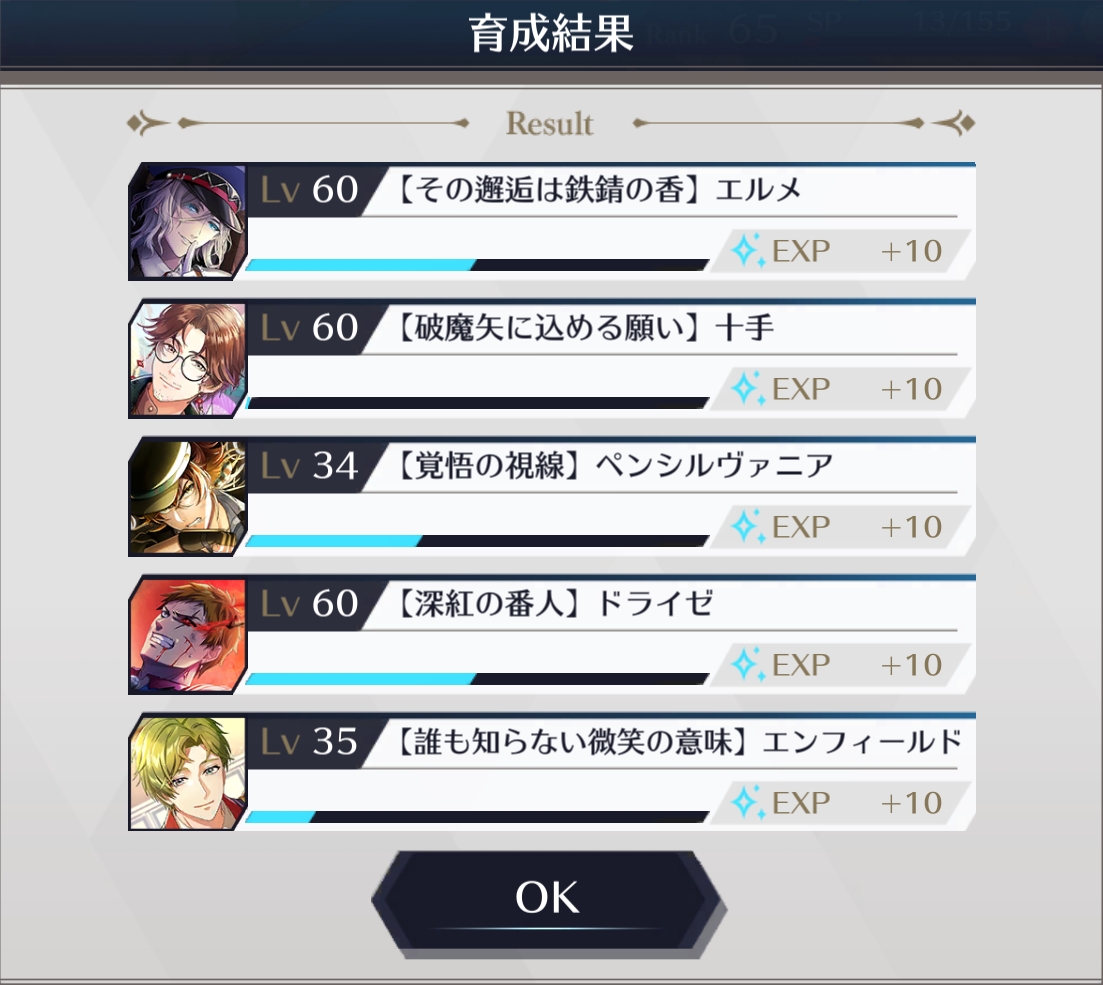Screen dimensions: 1103x985
Task: Click the 育成結果 header title
Action: point(551,34)
